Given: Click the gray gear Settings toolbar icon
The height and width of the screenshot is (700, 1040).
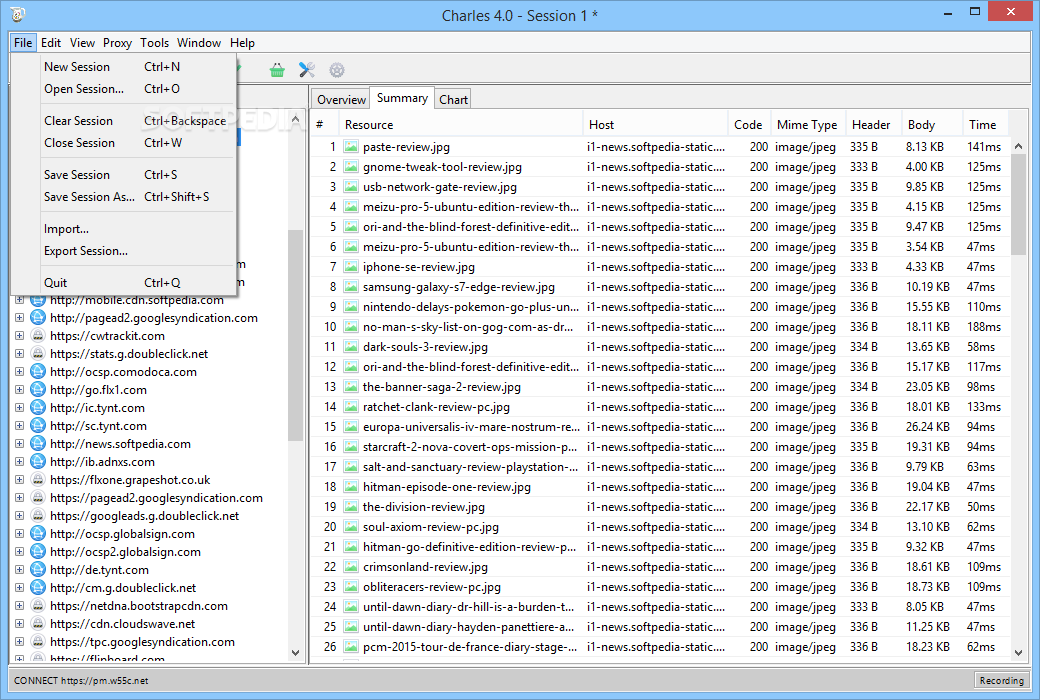Looking at the screenshot, I should [337, 70].
